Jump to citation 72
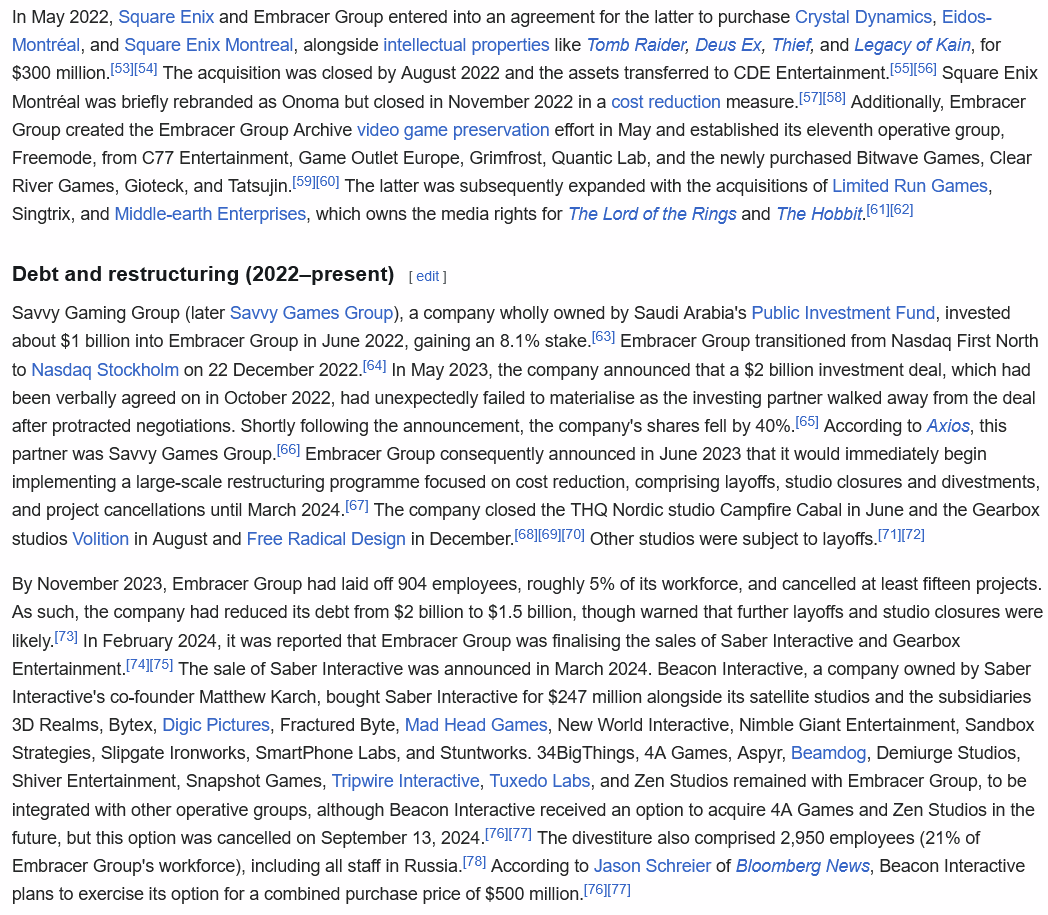Screen dimensions: 1048x915 [913, 534]
